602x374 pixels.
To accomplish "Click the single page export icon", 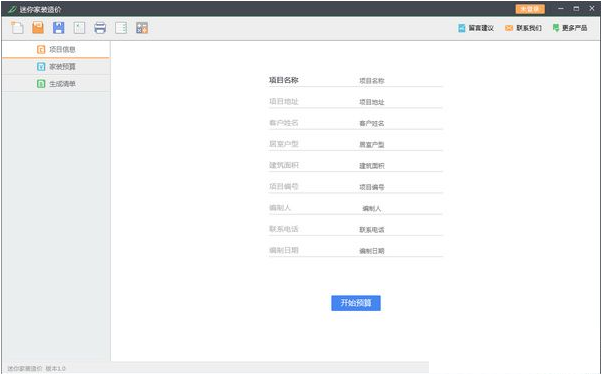I will click(79, 28).
